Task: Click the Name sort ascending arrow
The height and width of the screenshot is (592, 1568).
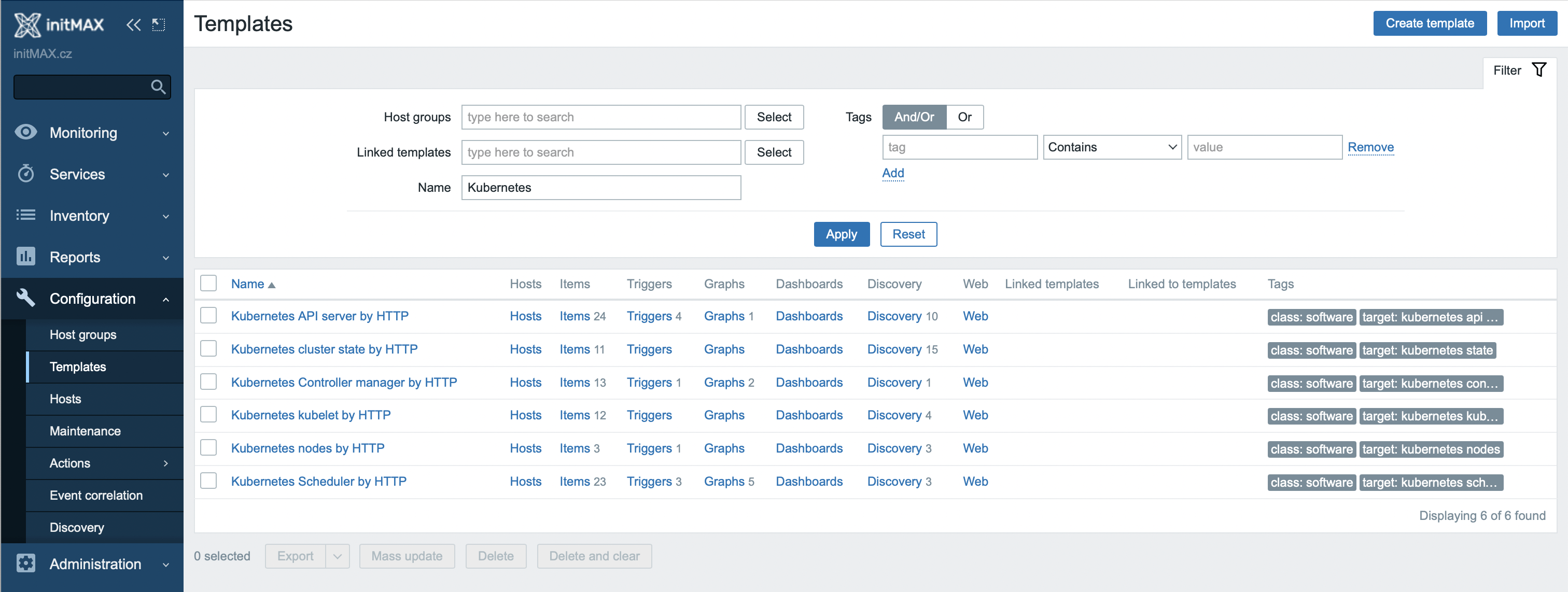Action: coord(272,285)
